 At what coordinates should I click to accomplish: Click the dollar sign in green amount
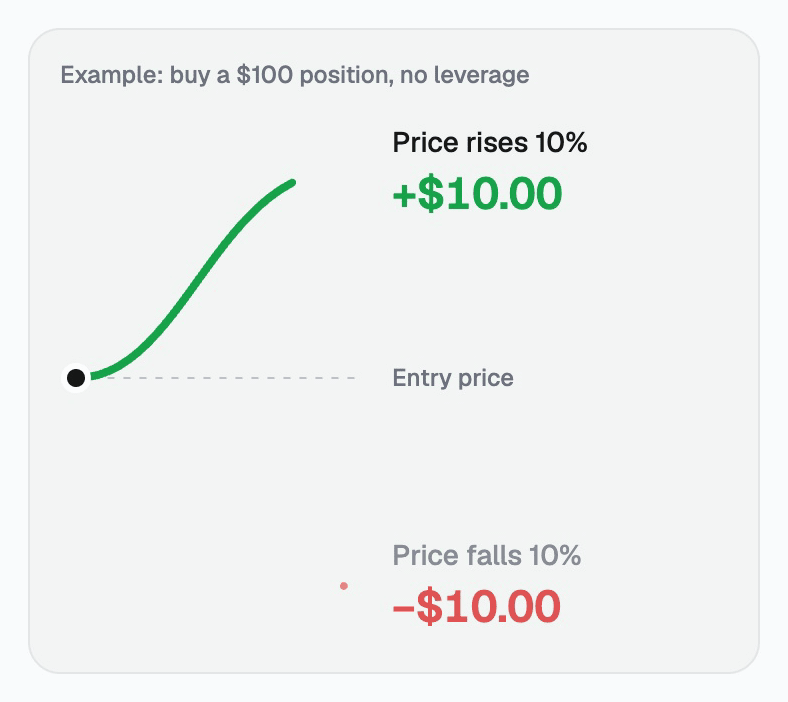[x=431, y=194]
